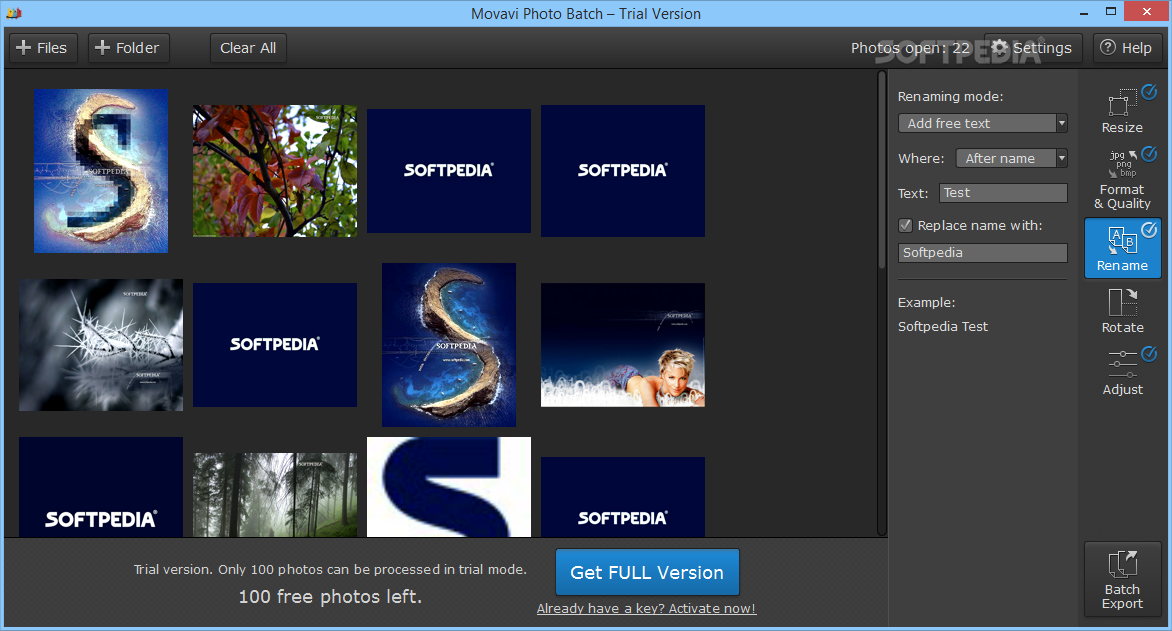Select the blonde woman thumbnail
Image resolution: width=1172 pixels, height=631 pixels.
(x=623, y=345)
